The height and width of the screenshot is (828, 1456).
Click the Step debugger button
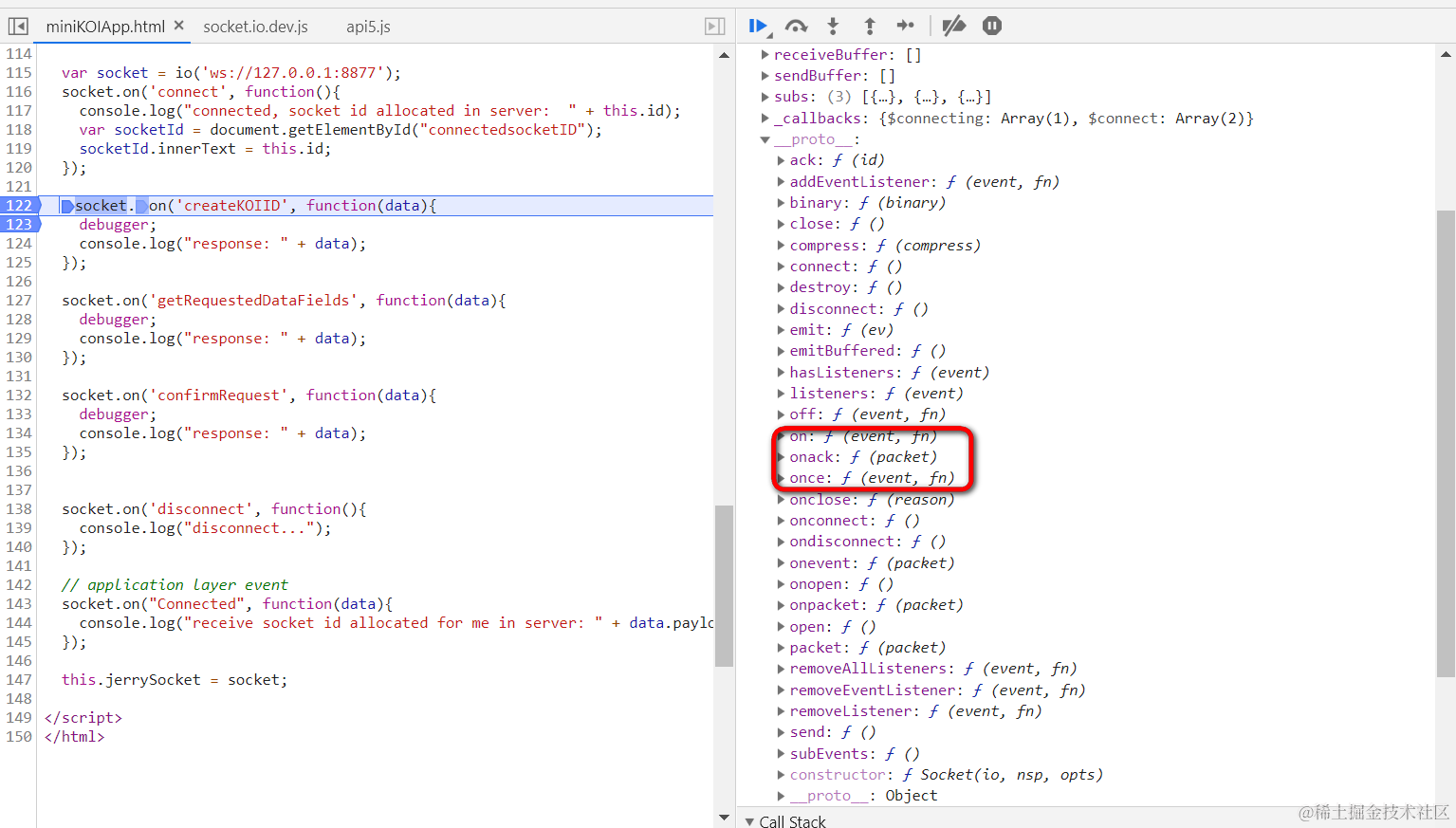click(906, 26)
